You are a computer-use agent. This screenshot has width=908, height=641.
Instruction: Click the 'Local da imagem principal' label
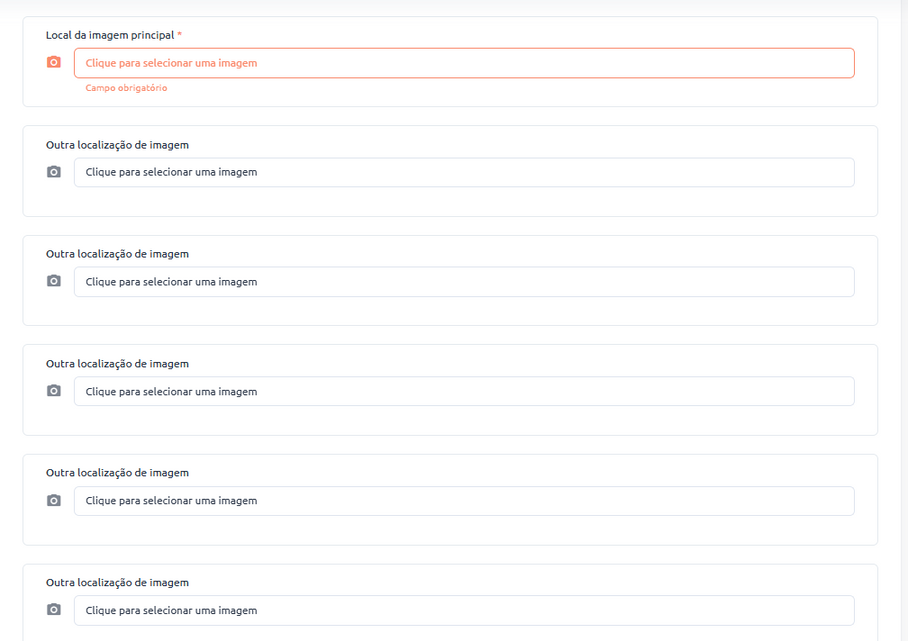110,35
